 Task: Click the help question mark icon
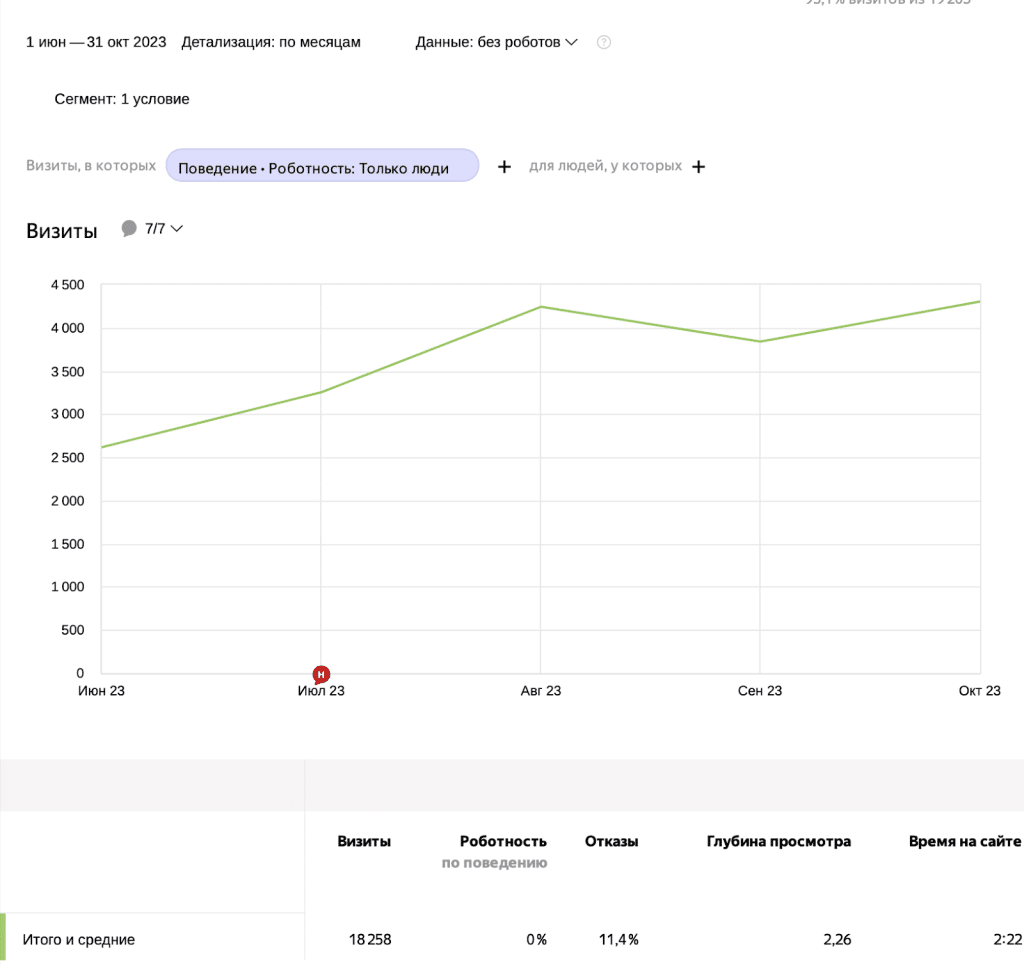603,43
